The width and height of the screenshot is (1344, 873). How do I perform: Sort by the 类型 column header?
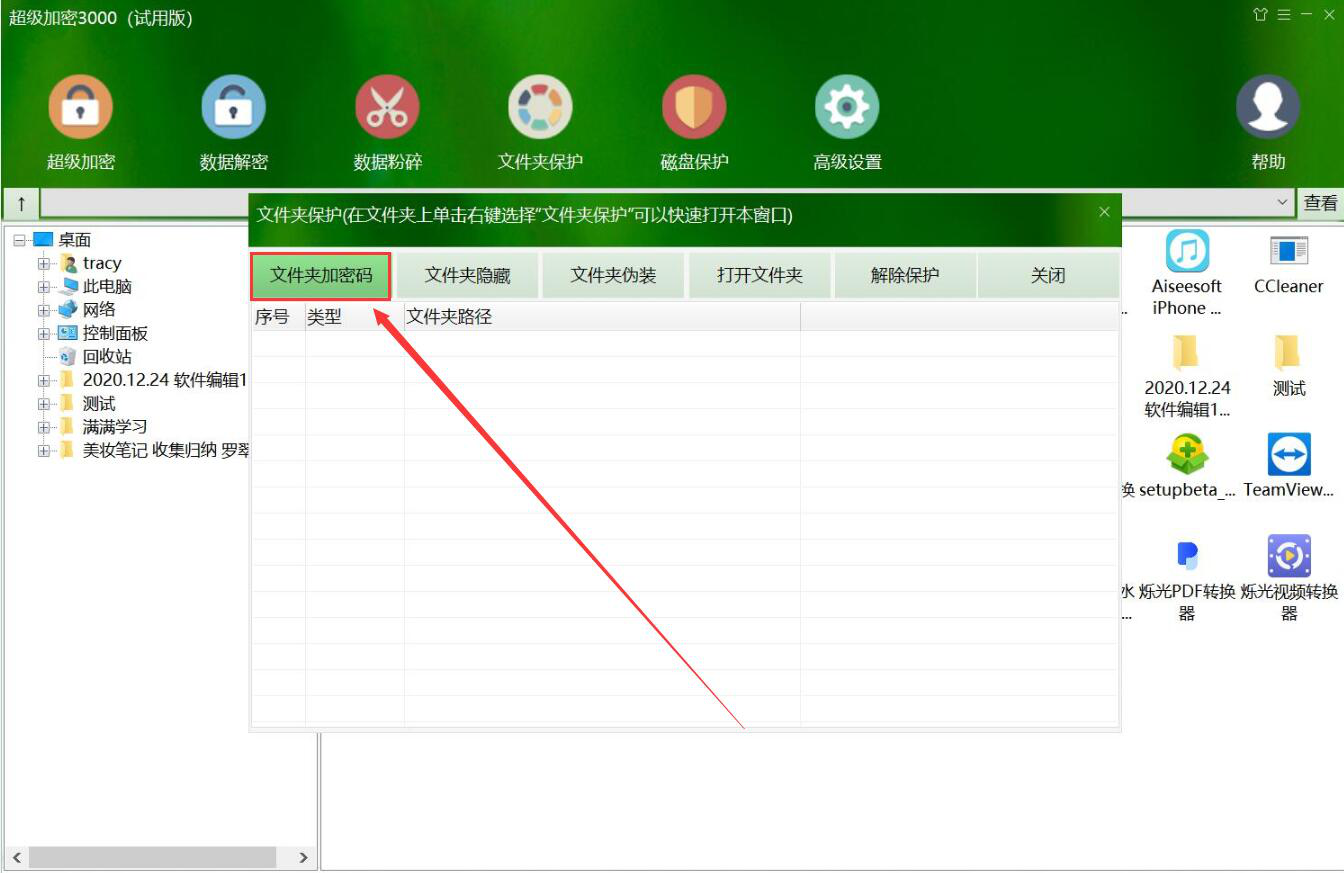[355, 317]
